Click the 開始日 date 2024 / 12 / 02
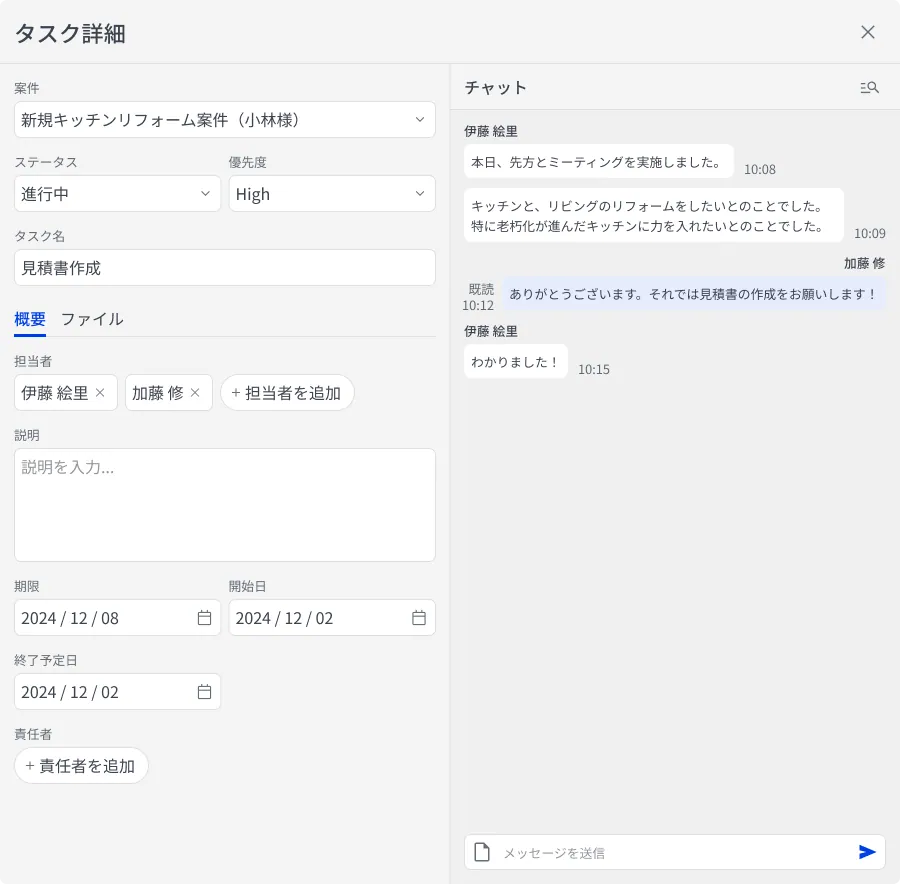The width and height of the screenshot is (900, 884). coord(284,618)
